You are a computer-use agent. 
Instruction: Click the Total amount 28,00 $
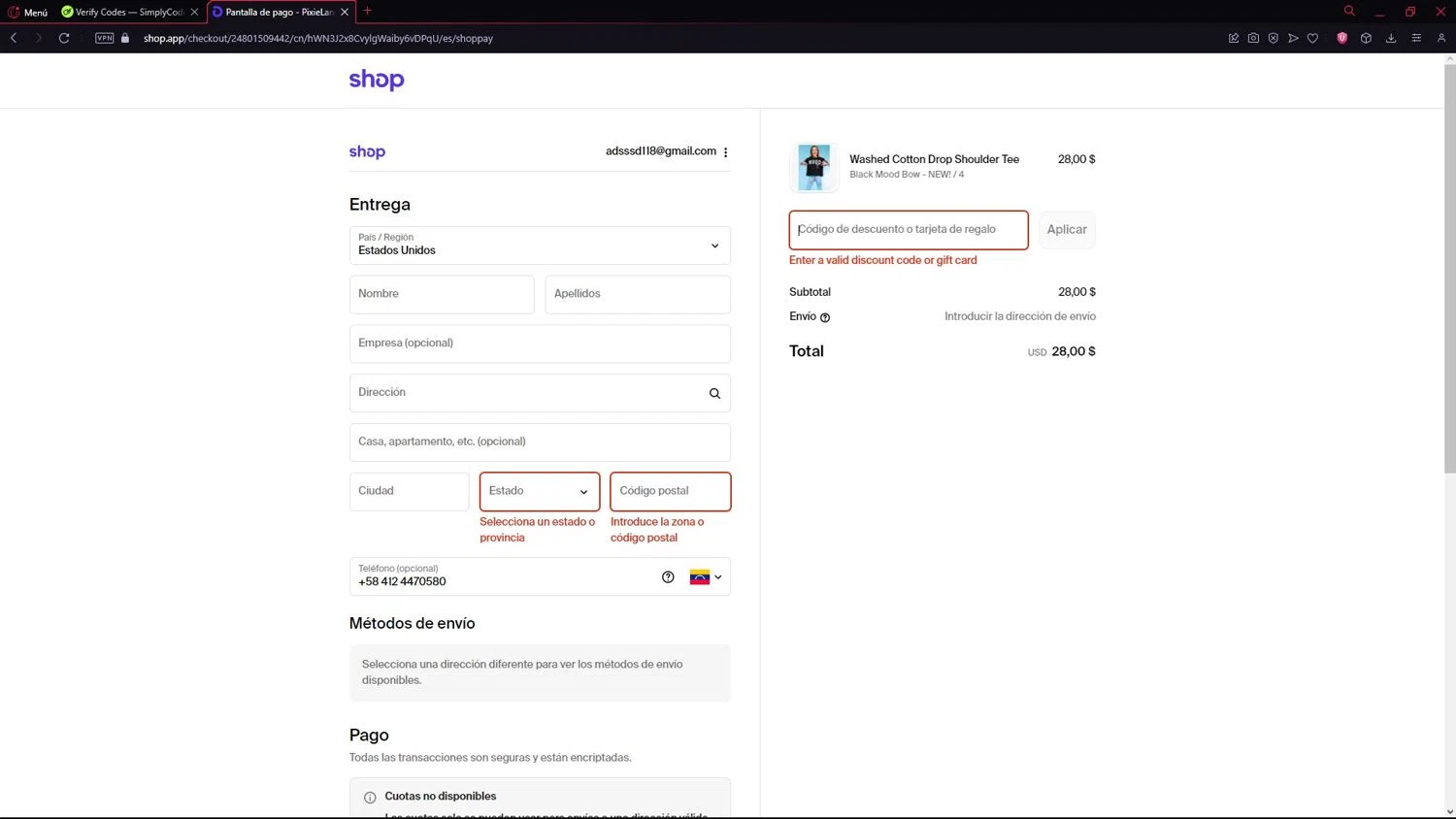pos(1074,351)
